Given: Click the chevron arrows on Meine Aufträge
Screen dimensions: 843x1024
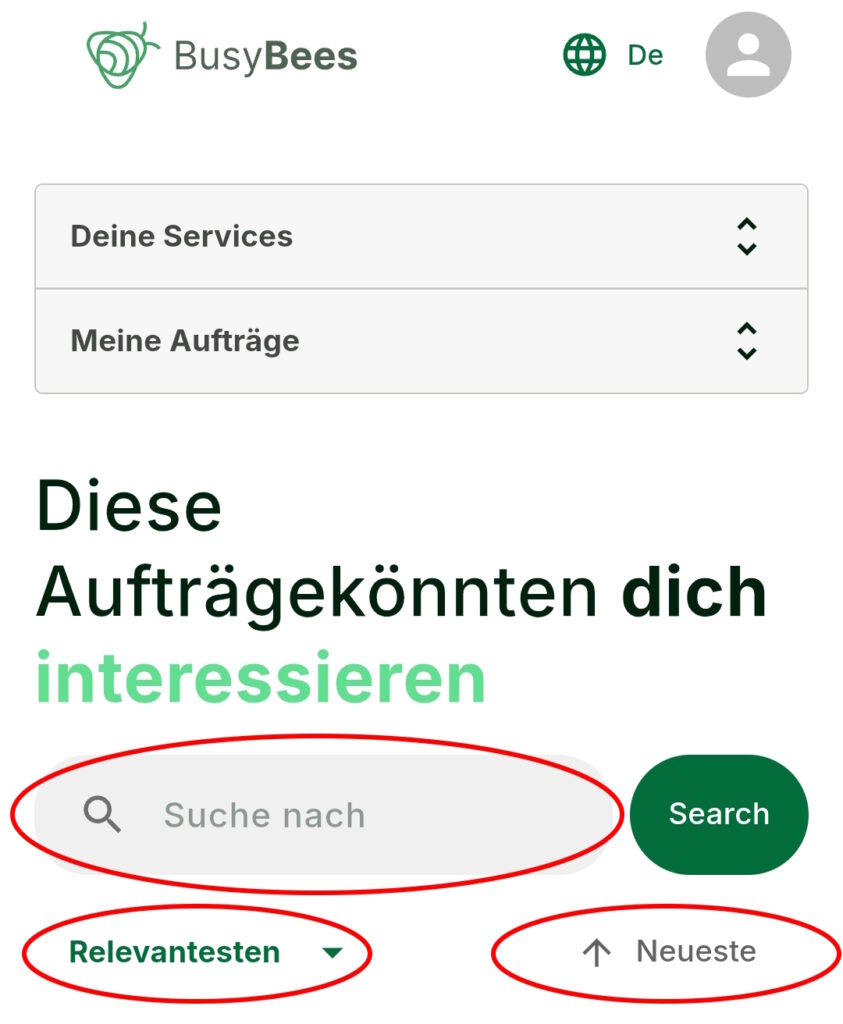Looking at the screenshot, I should [746, 341].
